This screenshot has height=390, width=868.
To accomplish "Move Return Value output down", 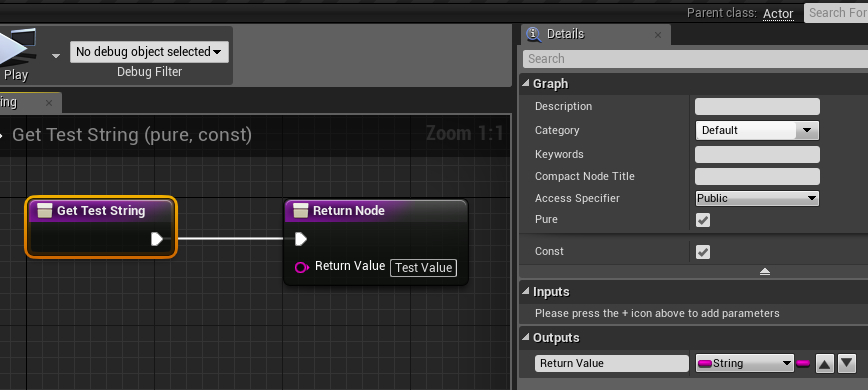I will tap(847, 364).
